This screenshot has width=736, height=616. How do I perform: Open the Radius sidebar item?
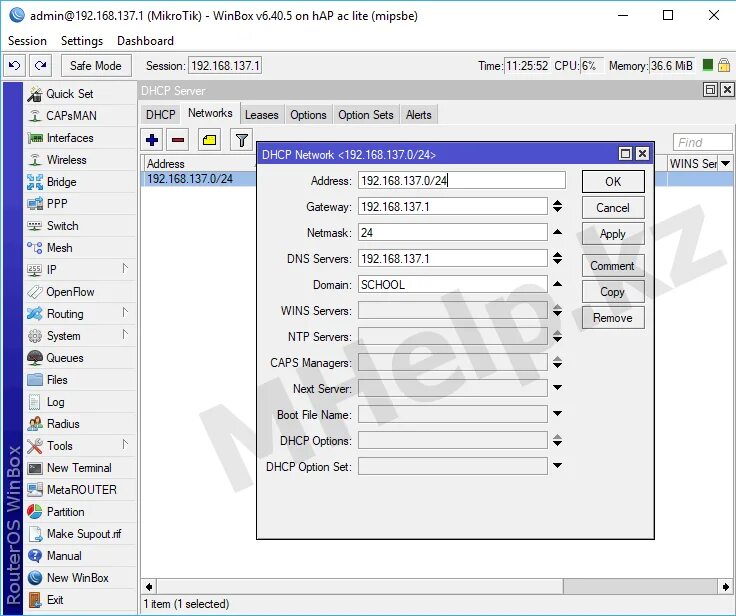63,424
